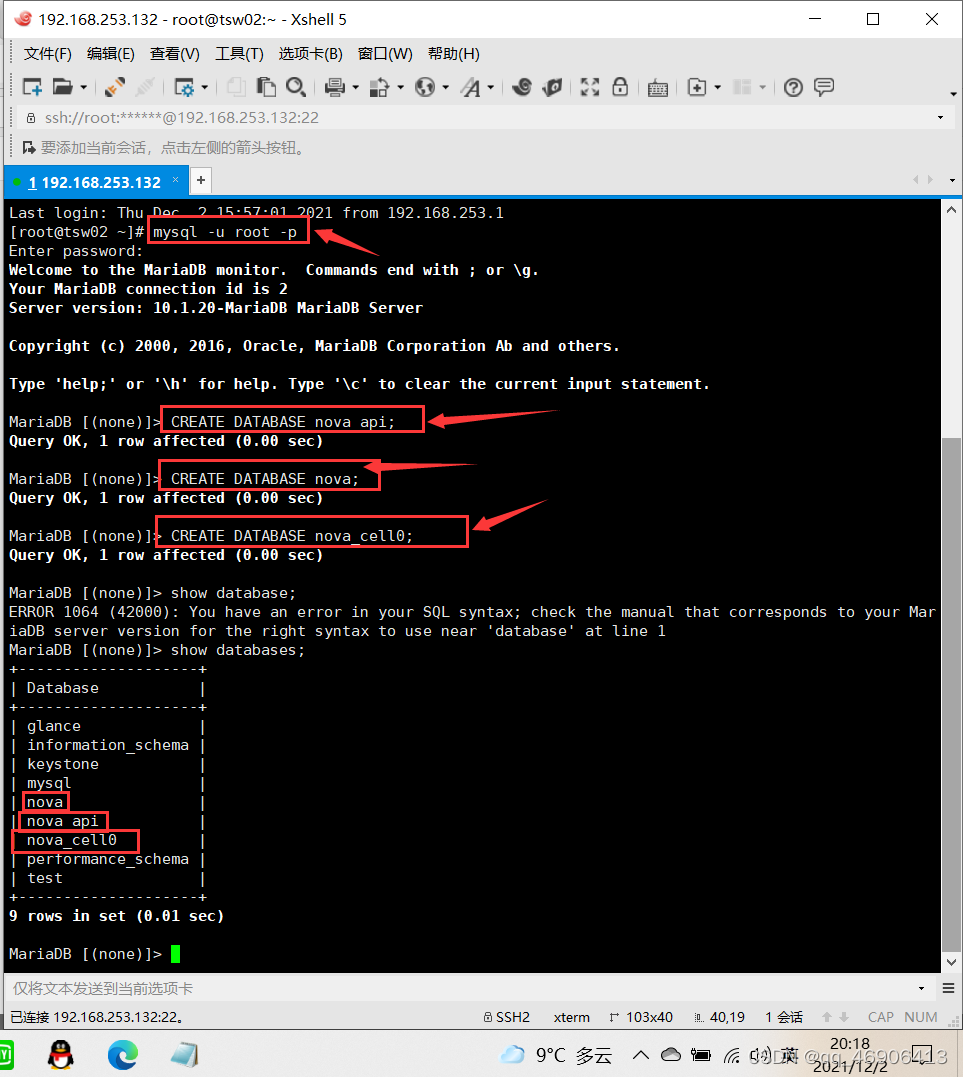Click the weather 9°C 多云 widget
Screen dimensions: 963x1077
556,1055
